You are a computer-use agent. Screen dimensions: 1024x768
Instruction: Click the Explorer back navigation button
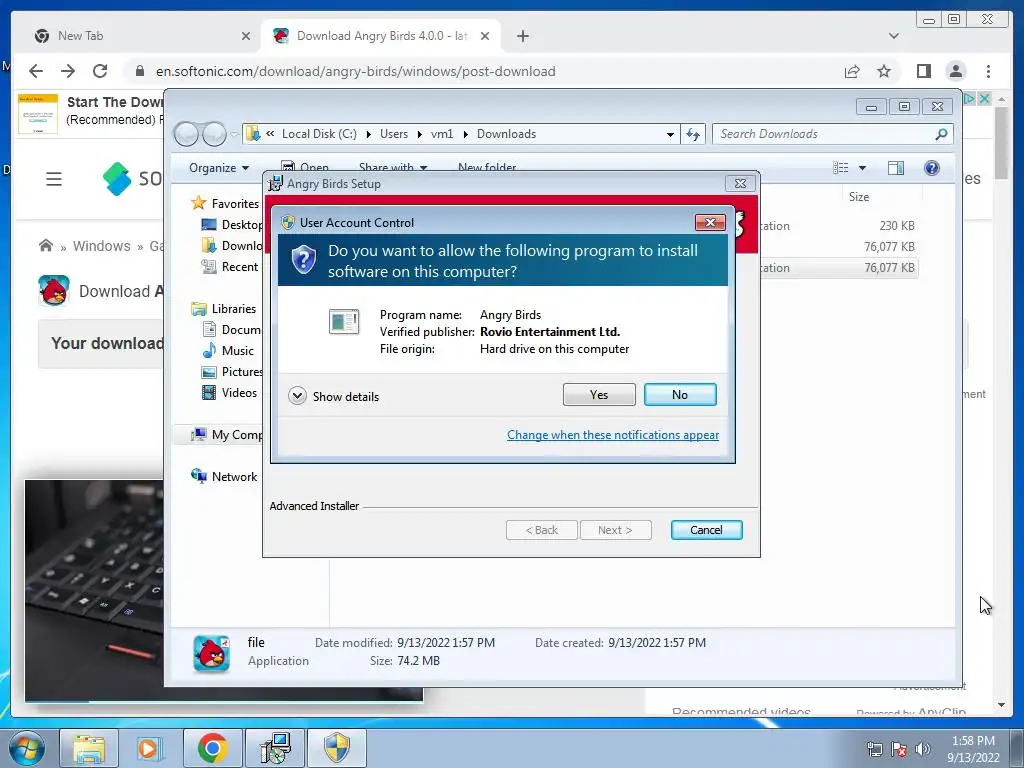[x=186, y=134]
